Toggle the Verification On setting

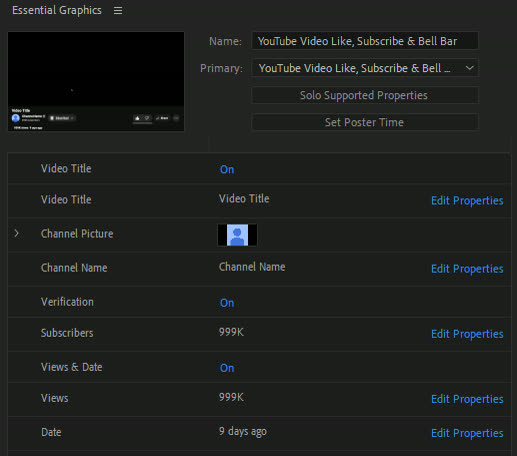coord(227,303)
